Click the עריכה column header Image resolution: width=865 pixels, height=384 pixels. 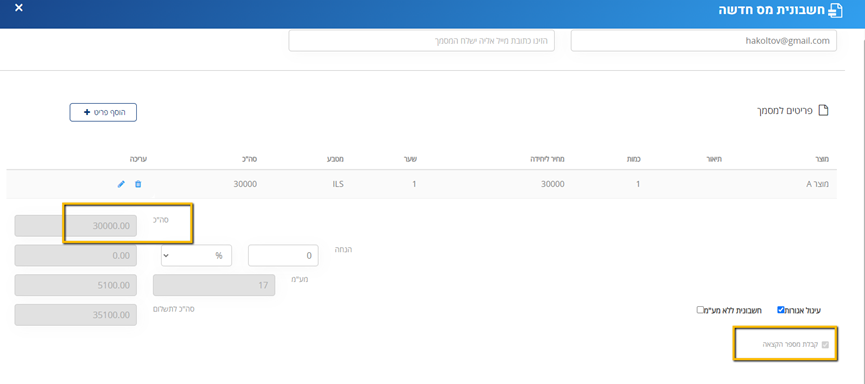138,159
